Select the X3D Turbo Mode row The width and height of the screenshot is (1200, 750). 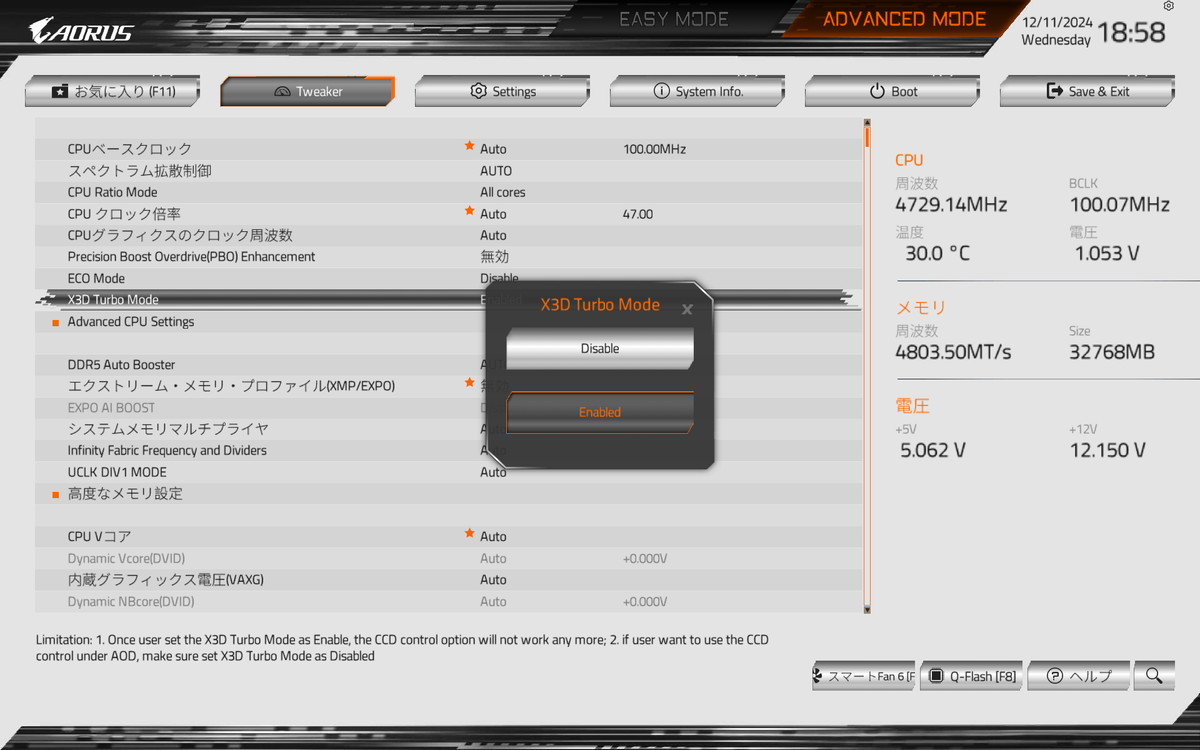pos(448,300)
